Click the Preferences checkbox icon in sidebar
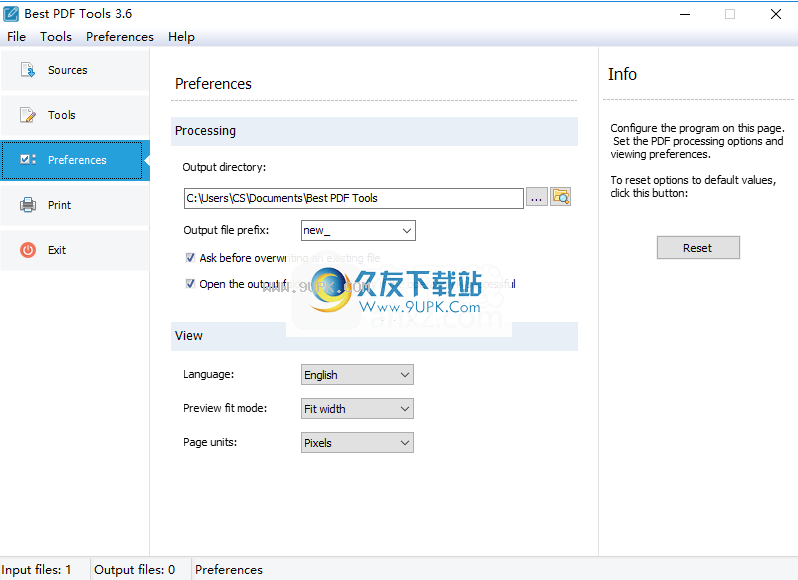Screen dimensions: 798x580 (x=27, y=160)
